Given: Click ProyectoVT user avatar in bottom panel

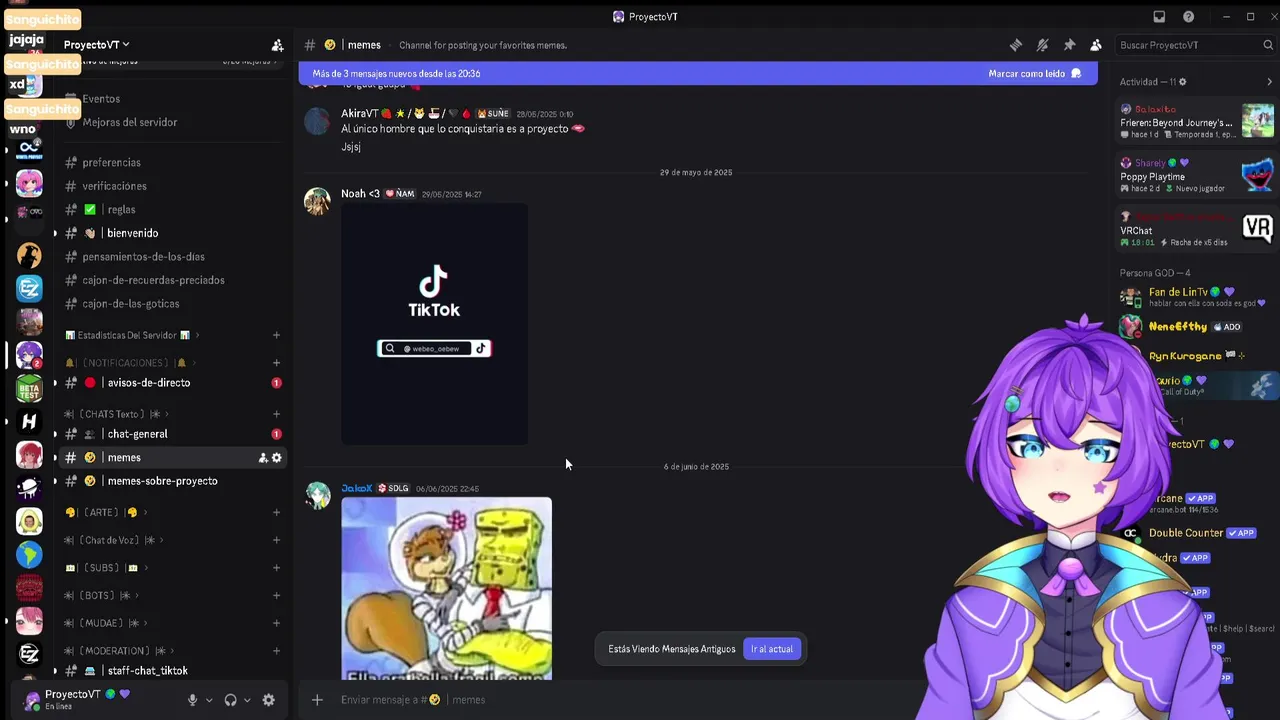Looking at the screenshot, I should coord(31,699).
